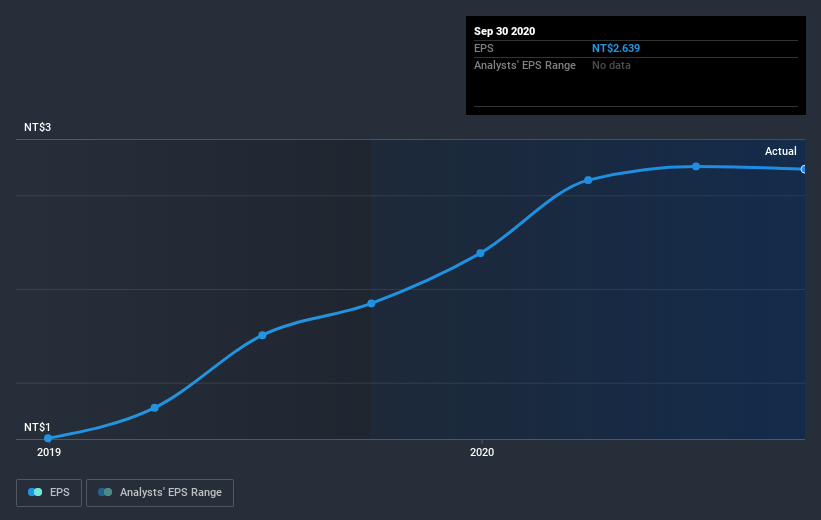Select the data point above 2020 tick
This screenshot has width=821, height=520.
pos(480,253)
